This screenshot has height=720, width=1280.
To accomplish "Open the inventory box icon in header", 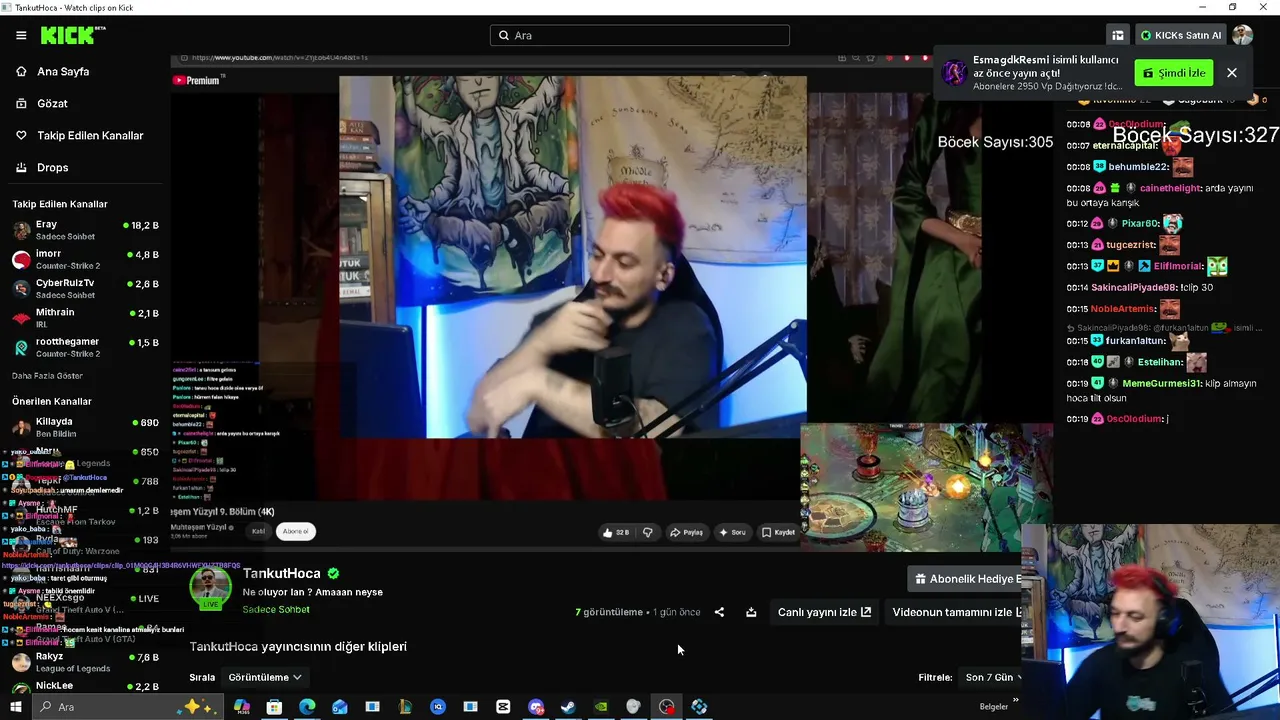I will tap(1118, 35).
